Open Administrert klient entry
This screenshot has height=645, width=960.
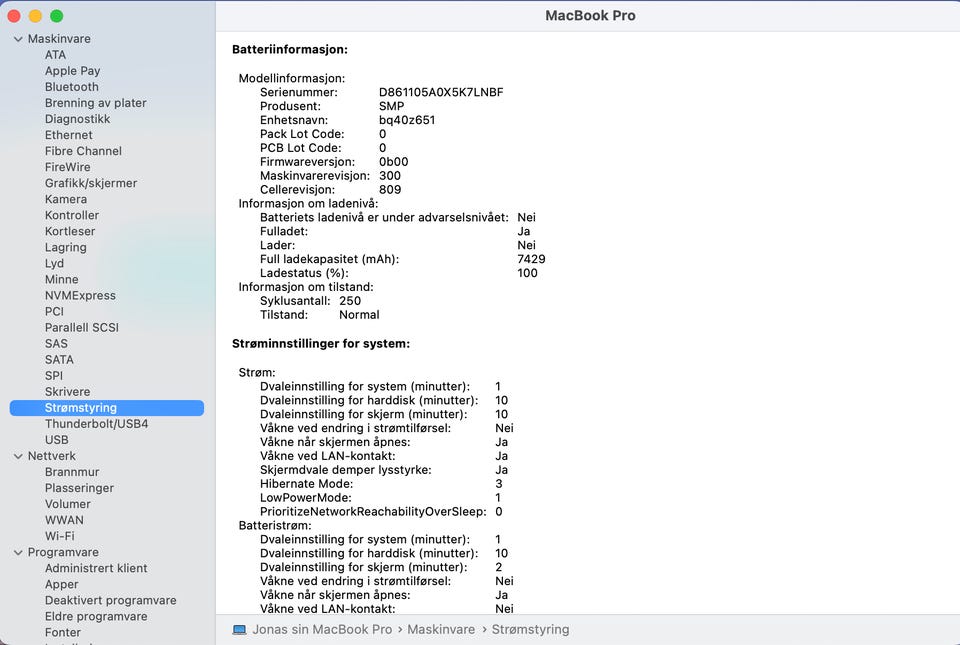click(x=96, y=568)
